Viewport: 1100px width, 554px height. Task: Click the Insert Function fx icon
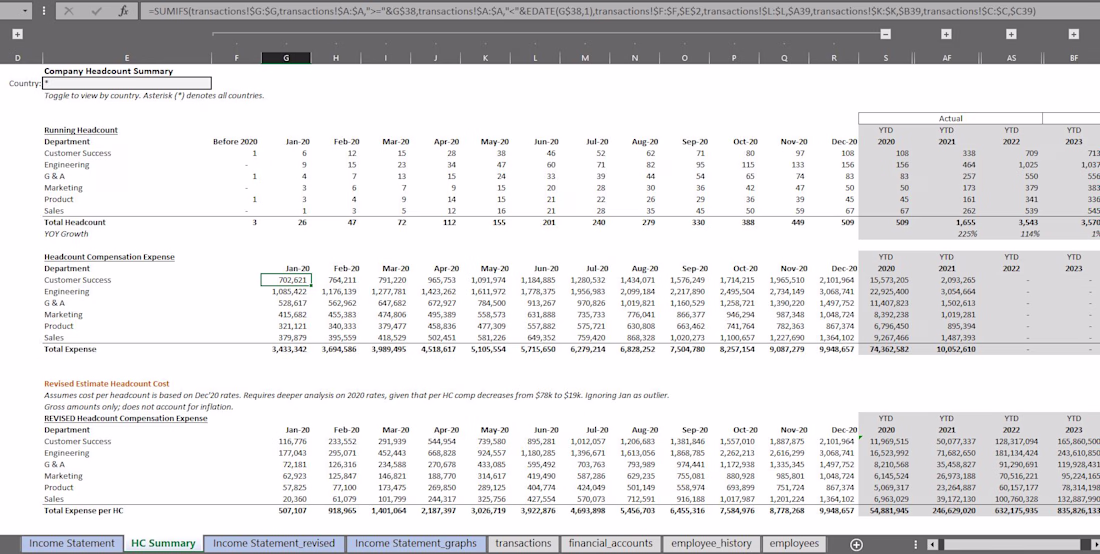click(x=122, y=11)
